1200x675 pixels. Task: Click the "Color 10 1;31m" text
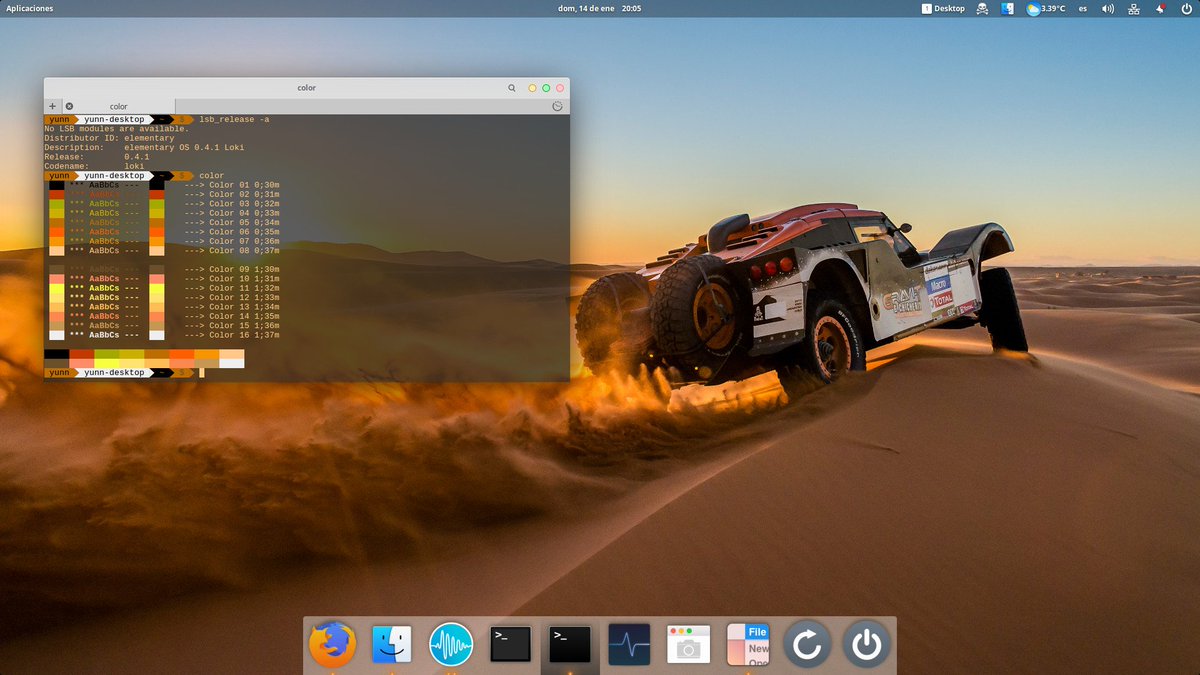[x=244, y=279]
